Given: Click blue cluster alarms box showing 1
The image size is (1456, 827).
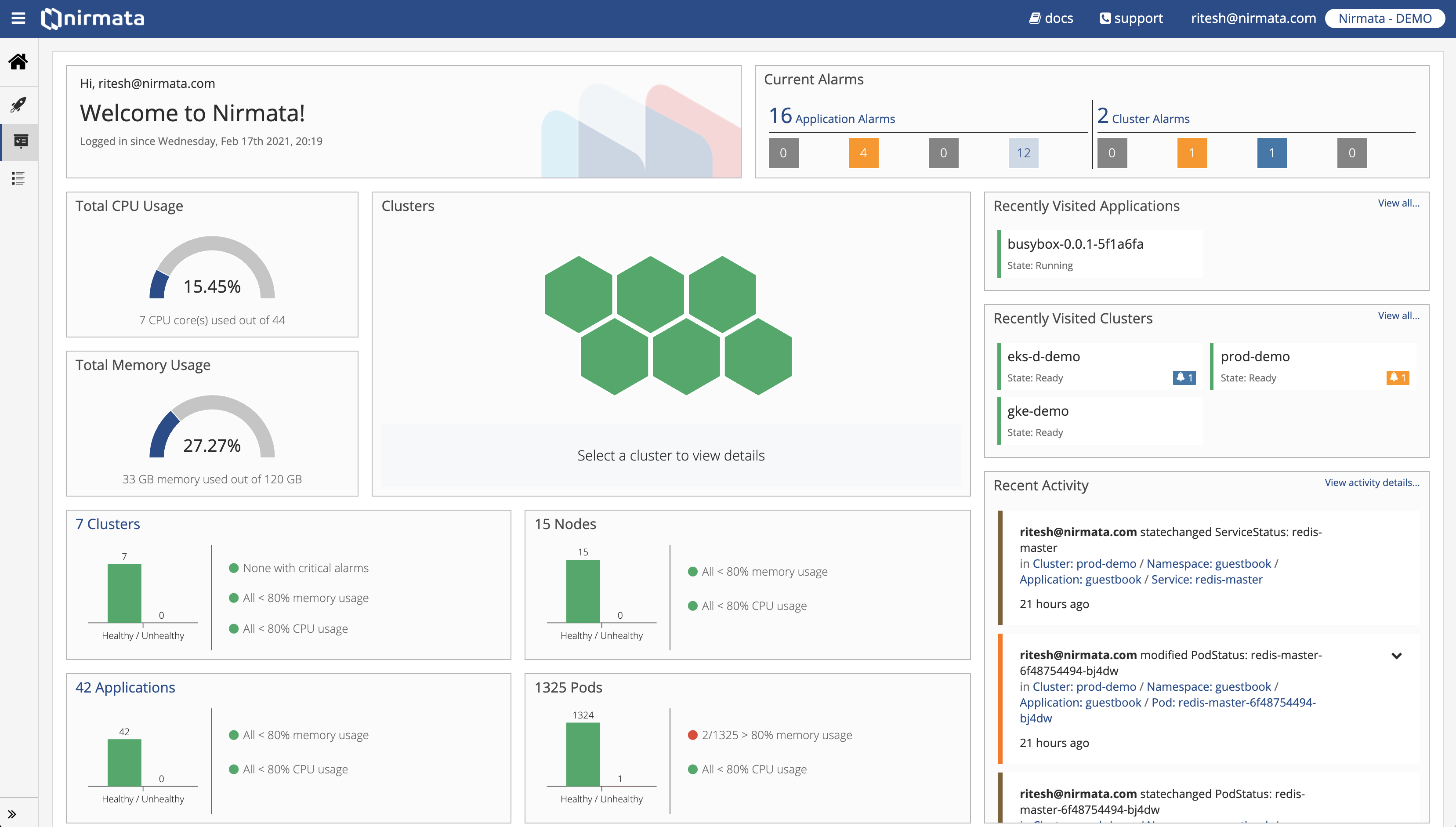Looking at the screenshot, I should pyautogui.click(x=1271, y=153).
